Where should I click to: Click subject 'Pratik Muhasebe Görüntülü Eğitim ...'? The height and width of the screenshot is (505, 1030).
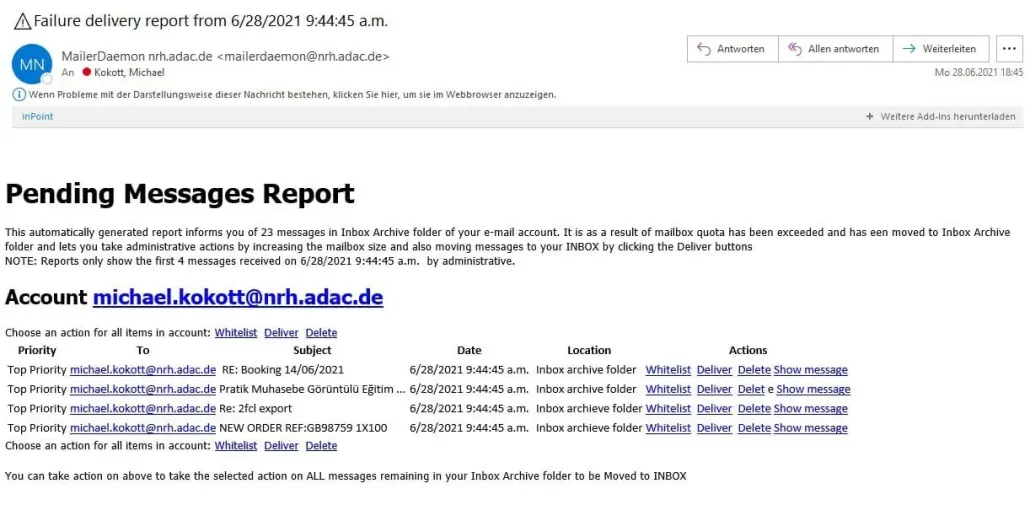[312, 389]
